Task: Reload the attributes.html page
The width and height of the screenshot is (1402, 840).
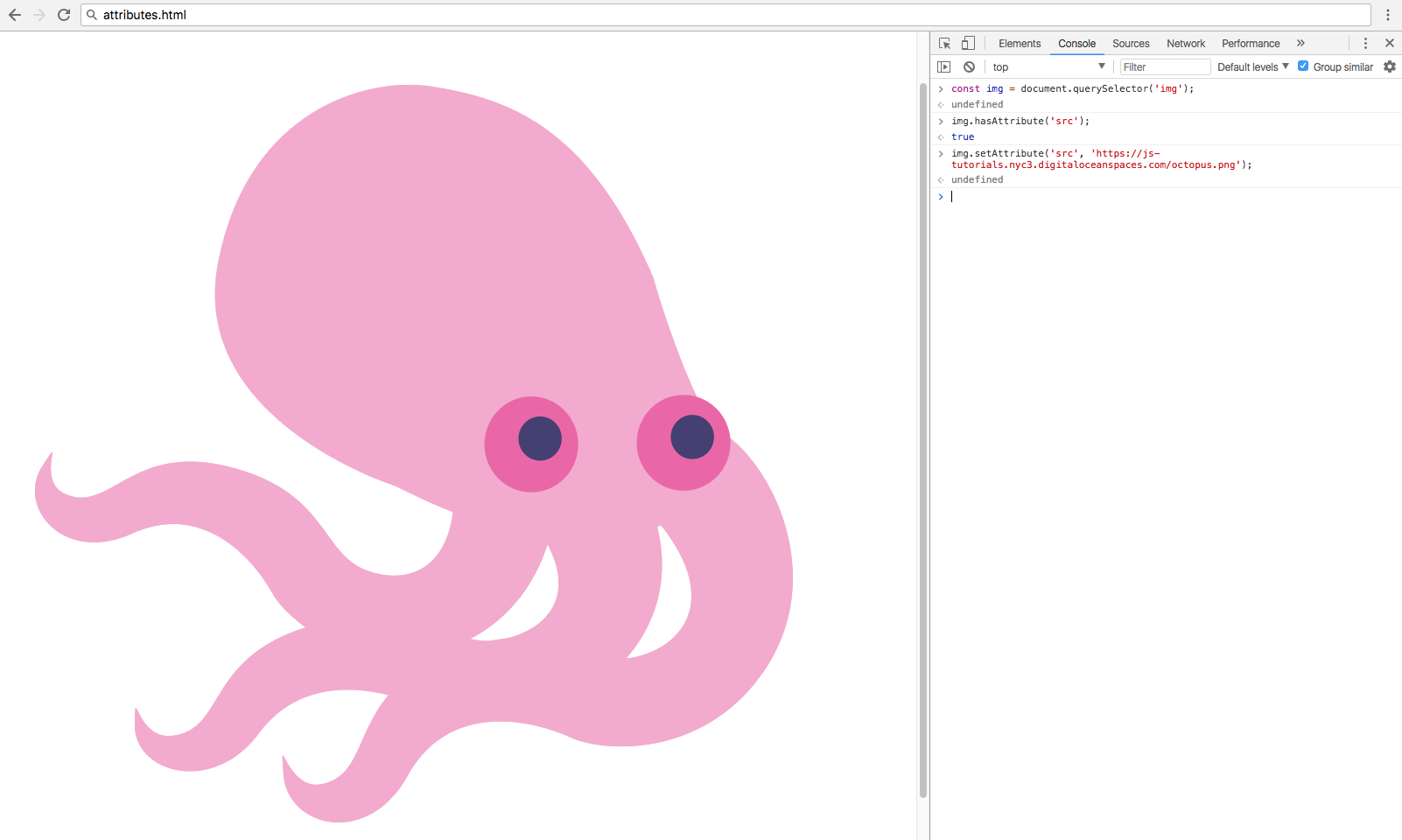Action: coord(64,15)
